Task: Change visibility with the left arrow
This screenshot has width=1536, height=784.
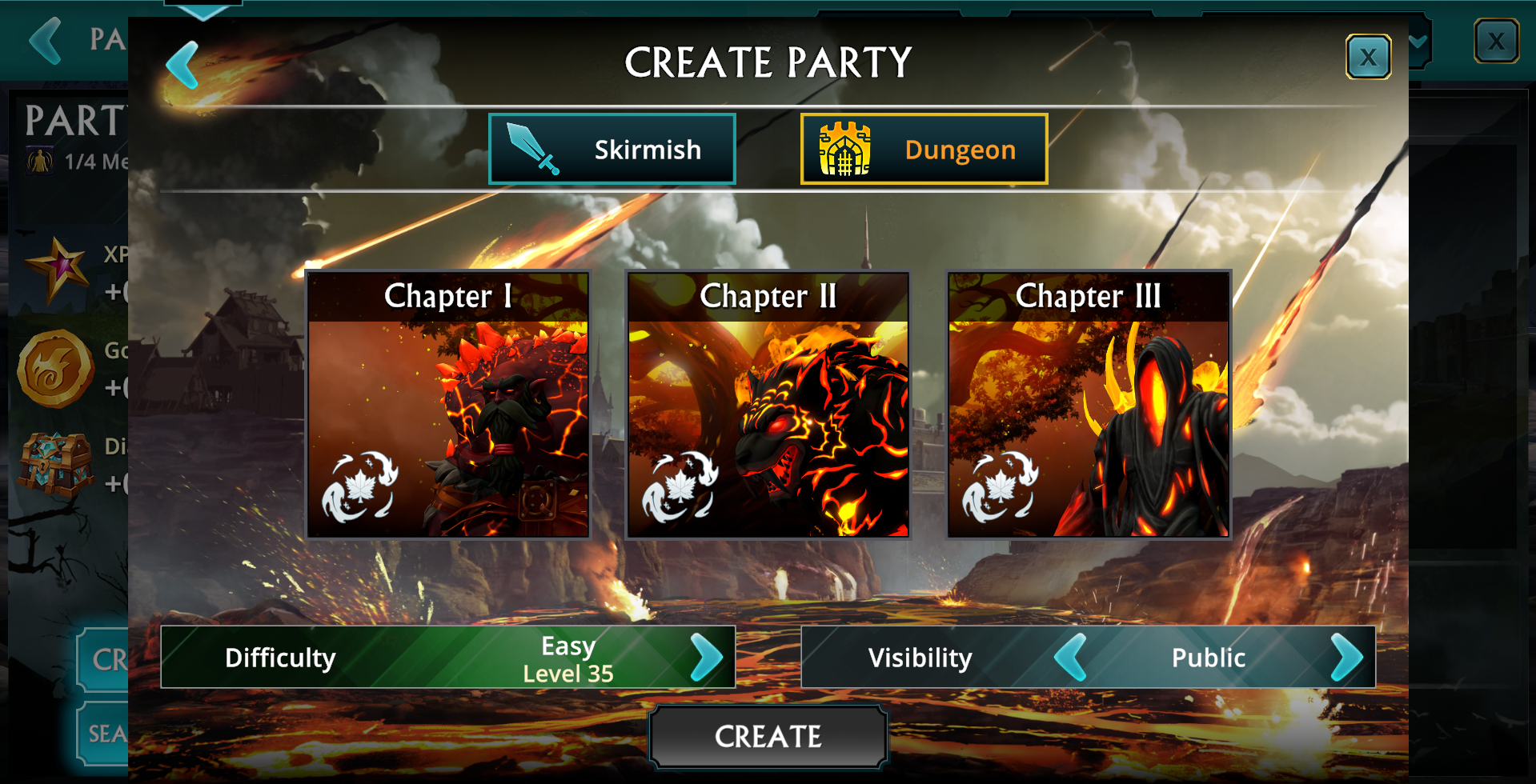Action: (1070, 658)
